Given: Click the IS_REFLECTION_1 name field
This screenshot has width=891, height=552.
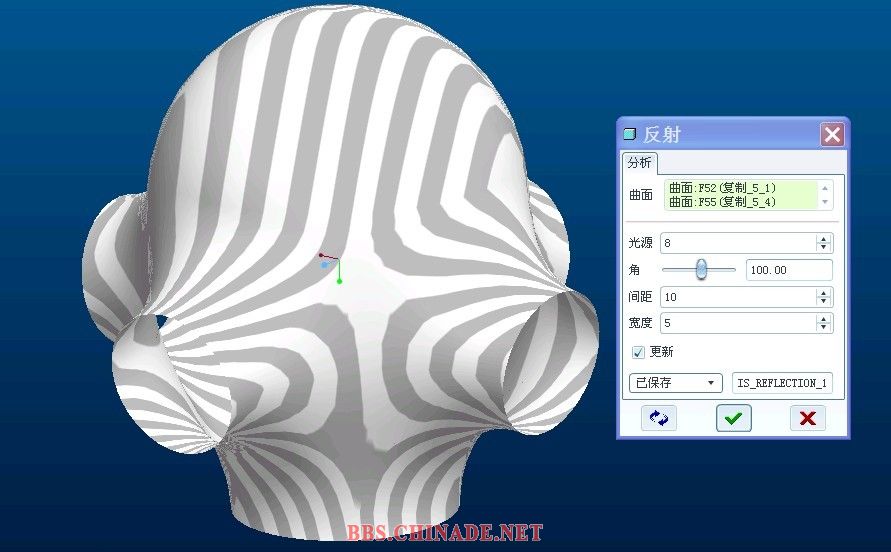Looking at the screenshot, I should (782, 383).
